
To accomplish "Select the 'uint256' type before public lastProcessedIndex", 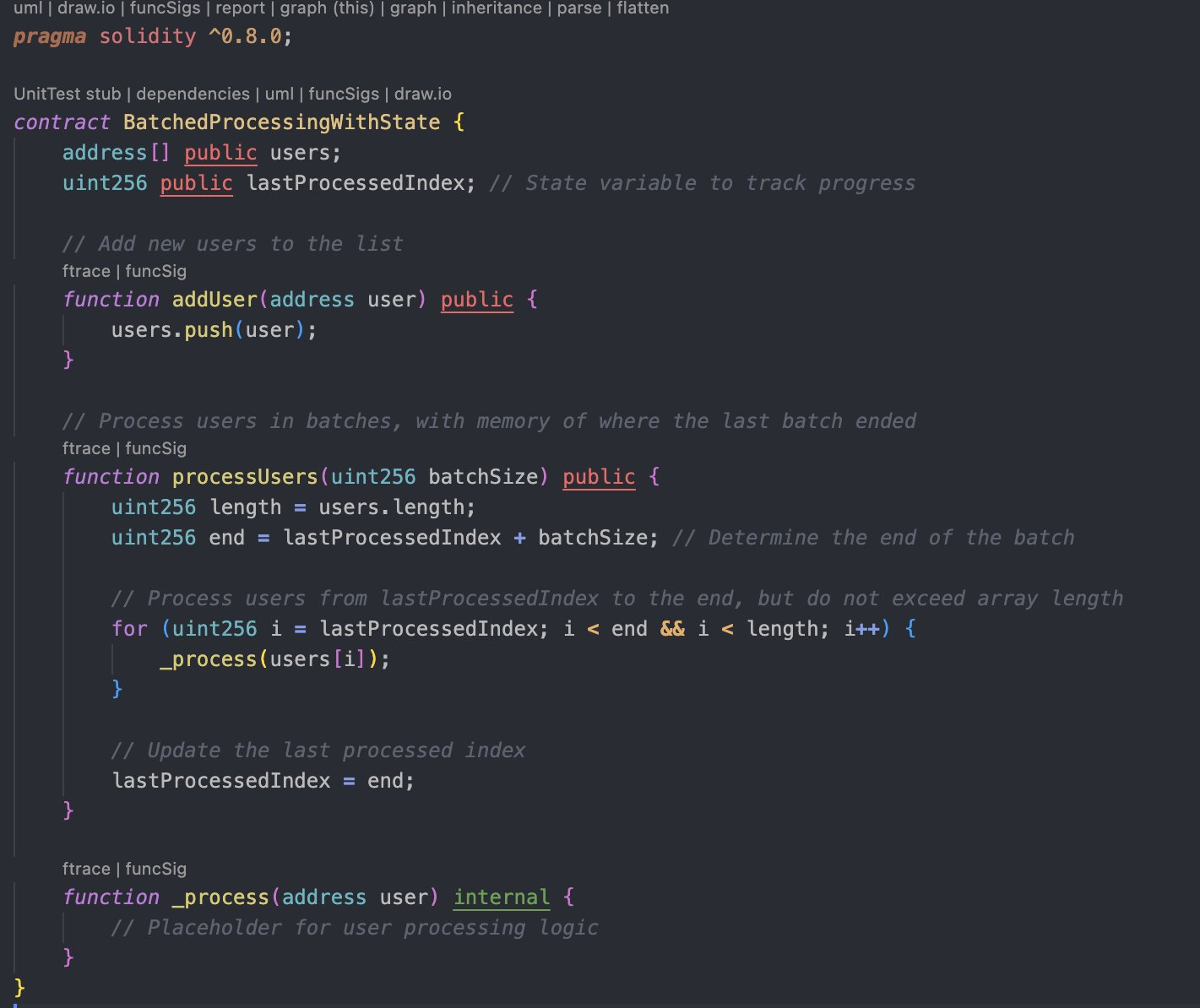I will click(x=105, y=183).
